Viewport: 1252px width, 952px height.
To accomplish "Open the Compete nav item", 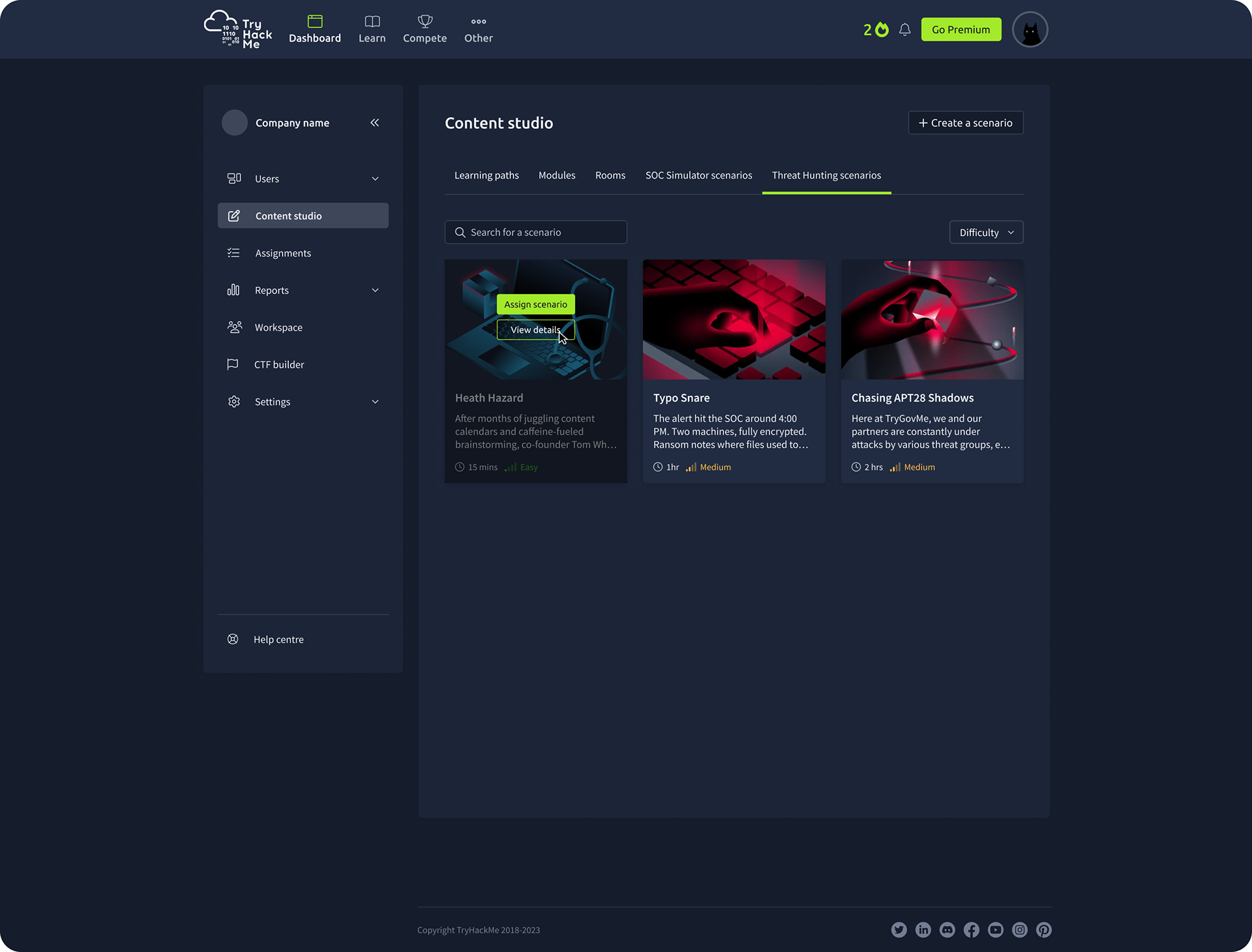I will pyautogui.click(x=425, y=29).
